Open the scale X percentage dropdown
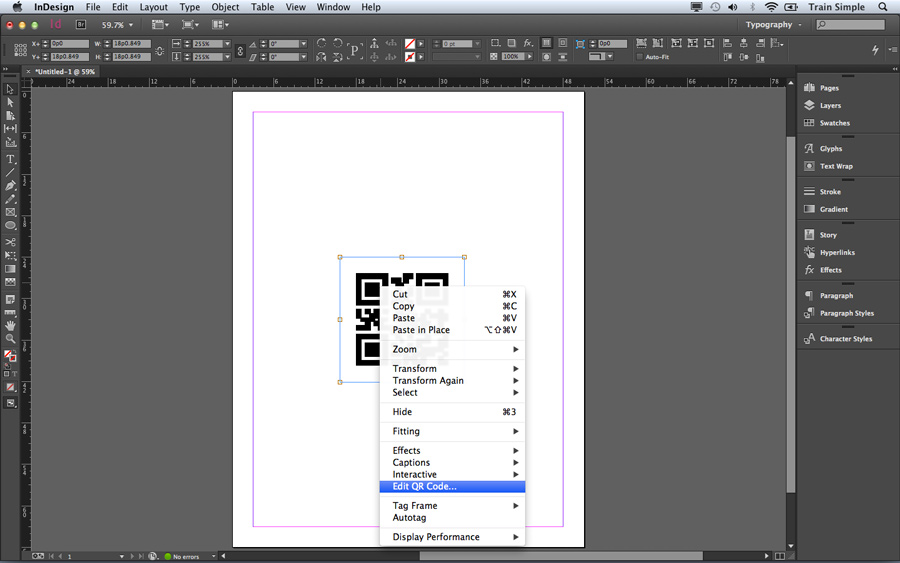900x563 pixels. click(227, 44)
